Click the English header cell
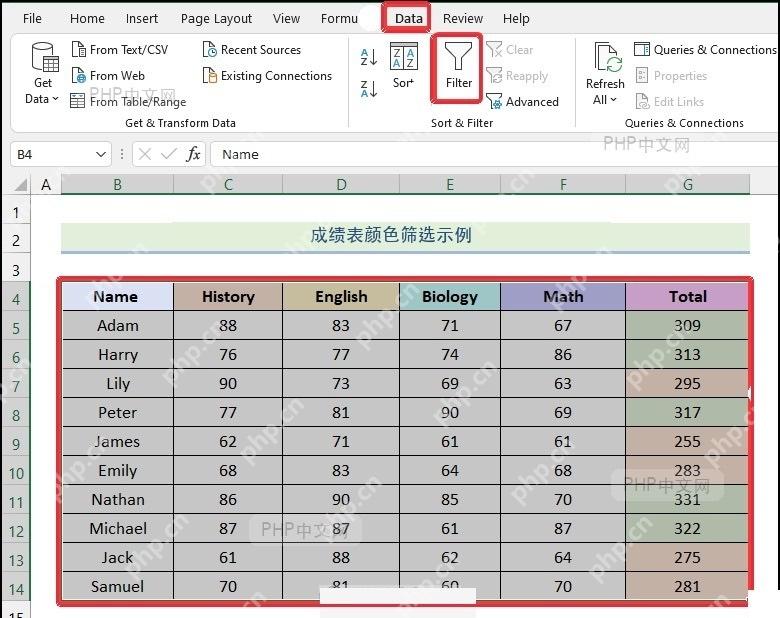The height and width of the screenshot is (618, 780). (341, 297)
